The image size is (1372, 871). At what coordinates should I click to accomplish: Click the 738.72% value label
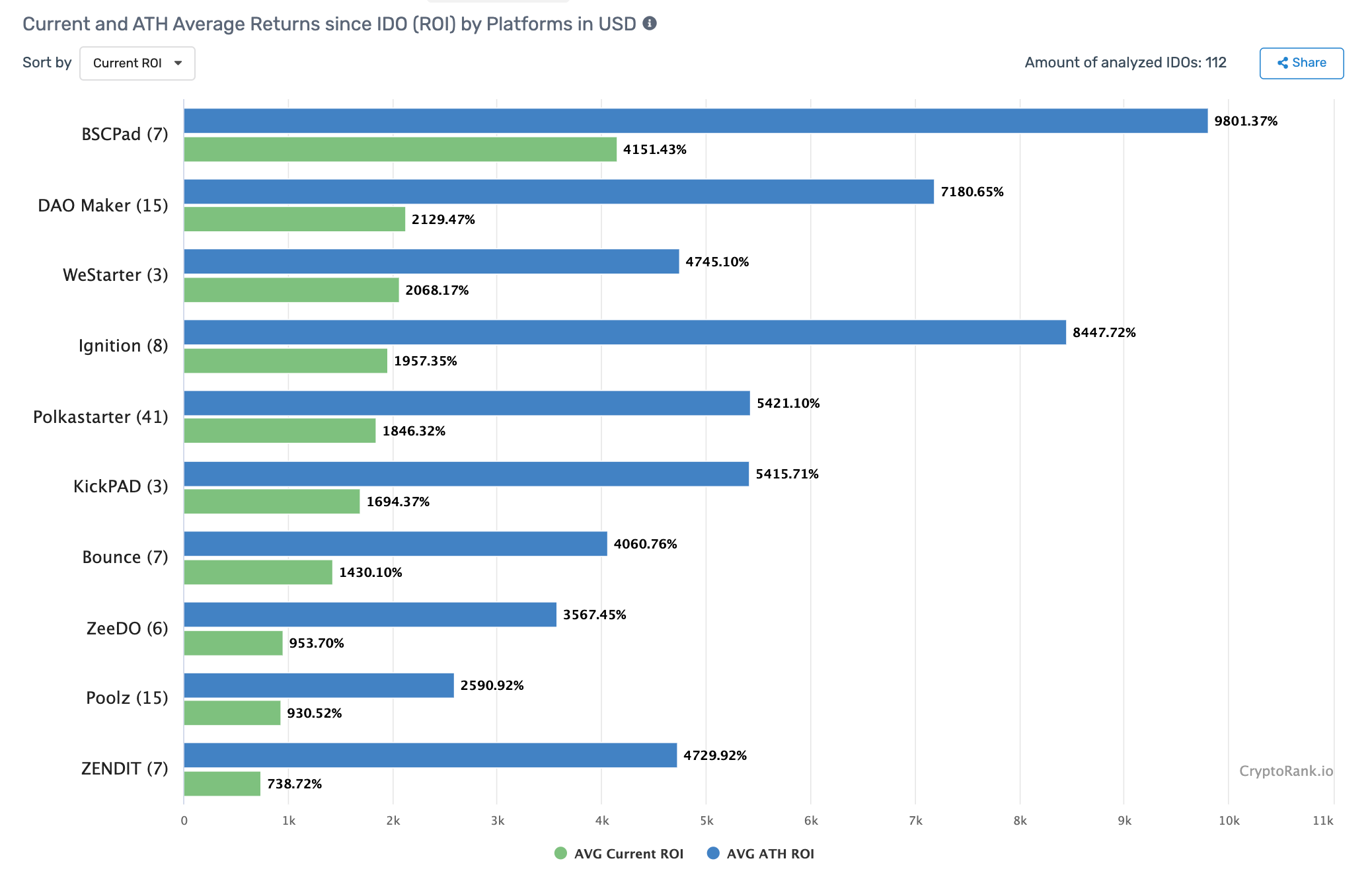pos(295,784)
